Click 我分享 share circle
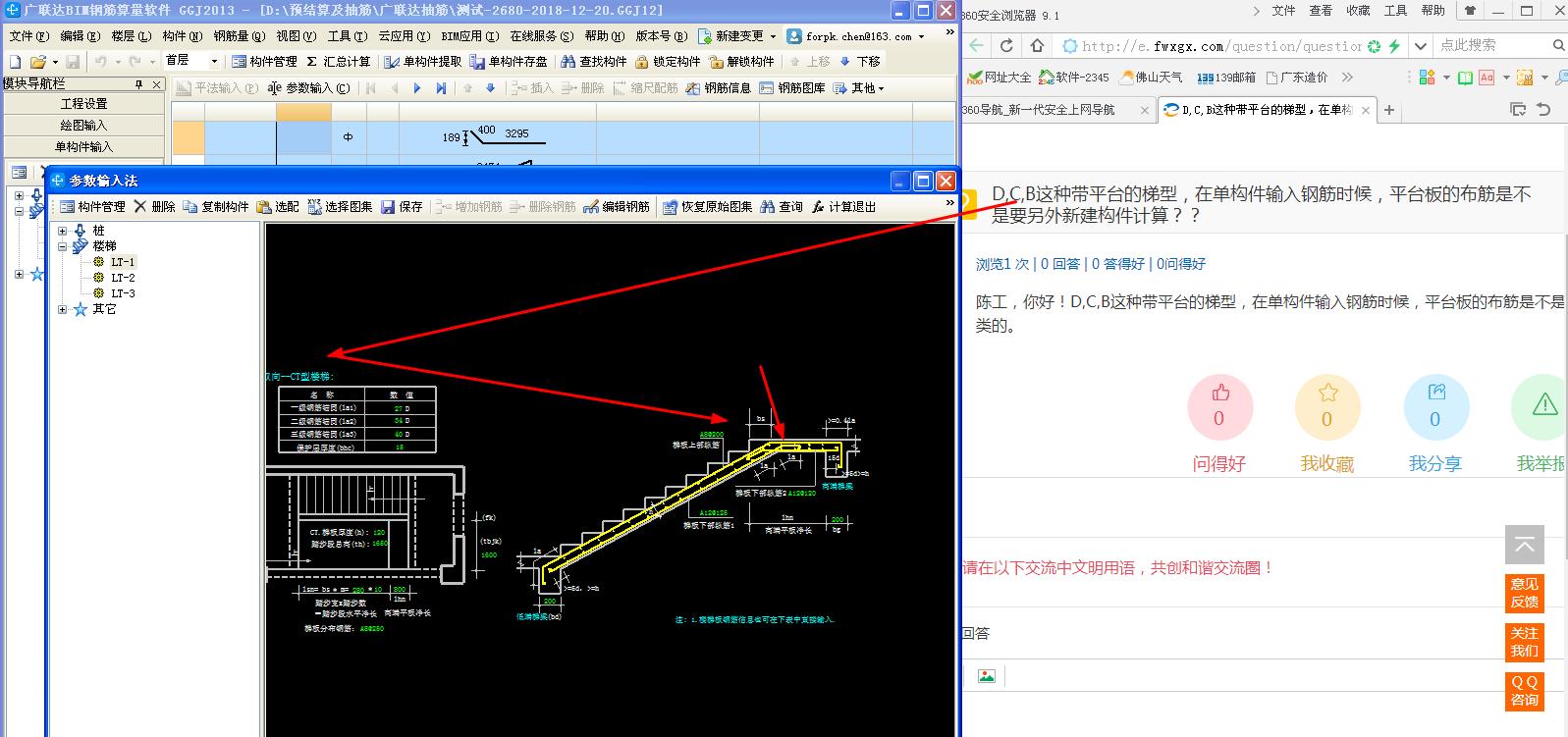1568x737 pixels. tap(1435, 406)
